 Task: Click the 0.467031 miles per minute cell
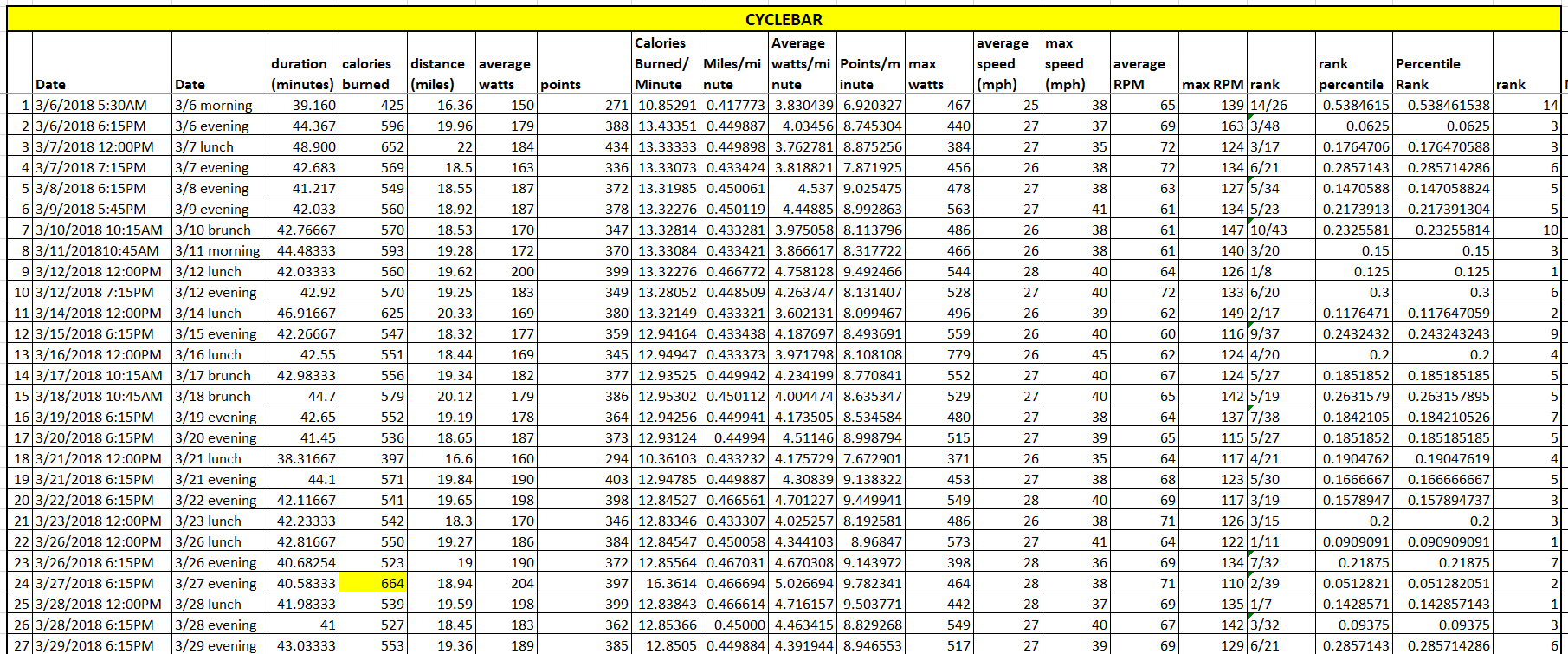pos(733,562)
